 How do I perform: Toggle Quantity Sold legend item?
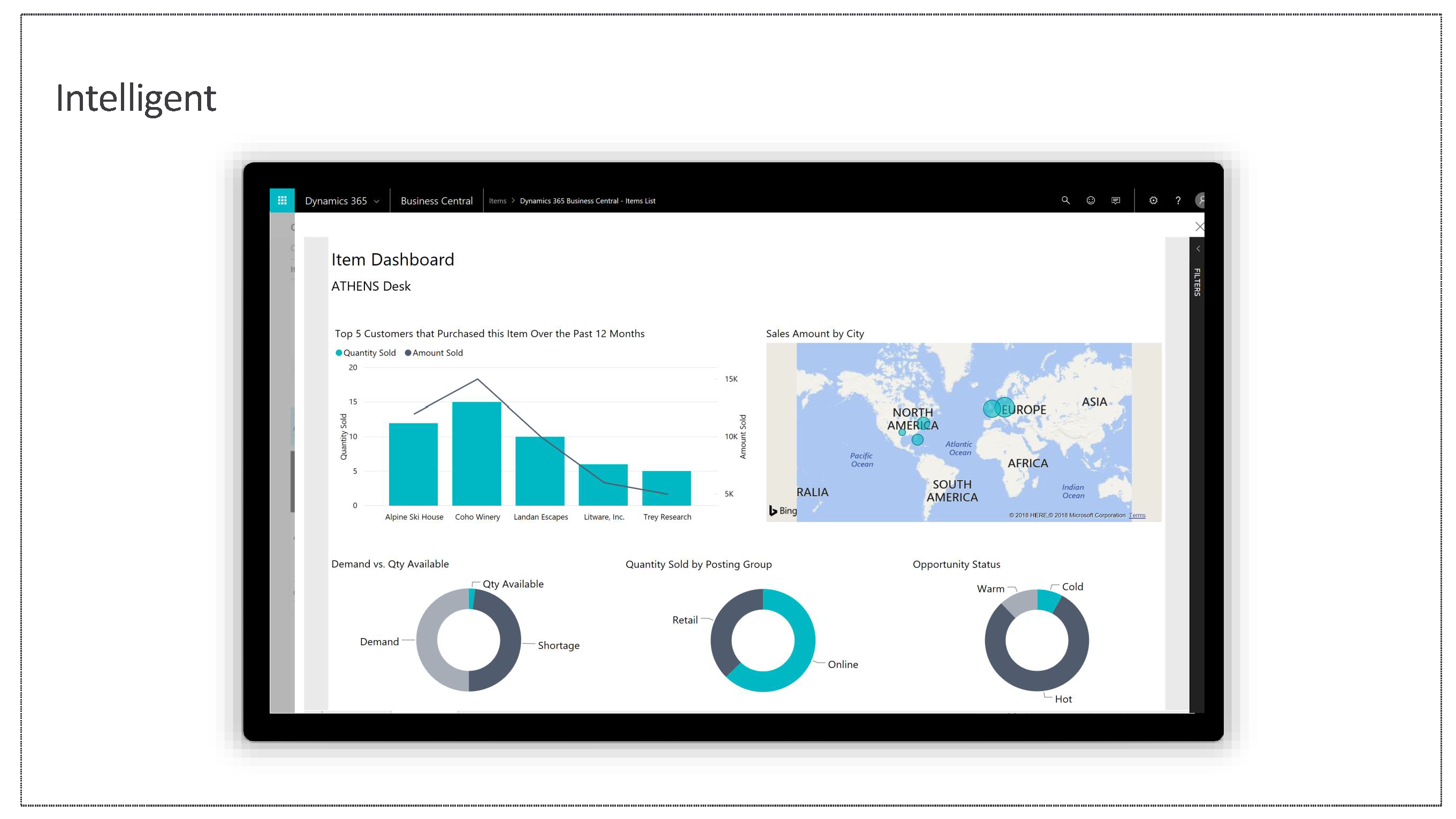(365, 353)
